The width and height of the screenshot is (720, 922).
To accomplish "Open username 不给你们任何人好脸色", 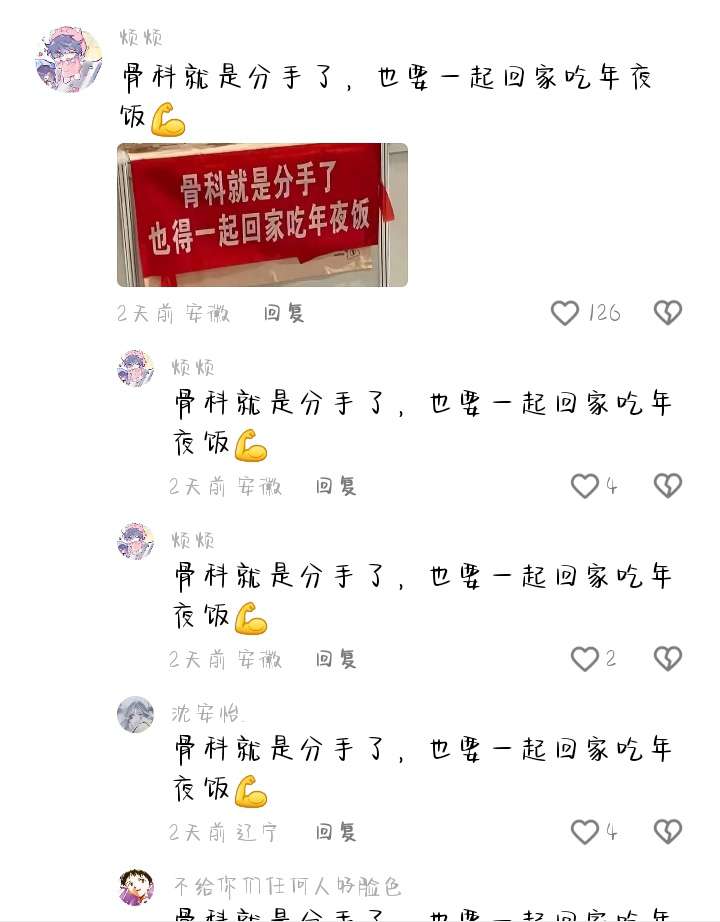I will (288, 886).
